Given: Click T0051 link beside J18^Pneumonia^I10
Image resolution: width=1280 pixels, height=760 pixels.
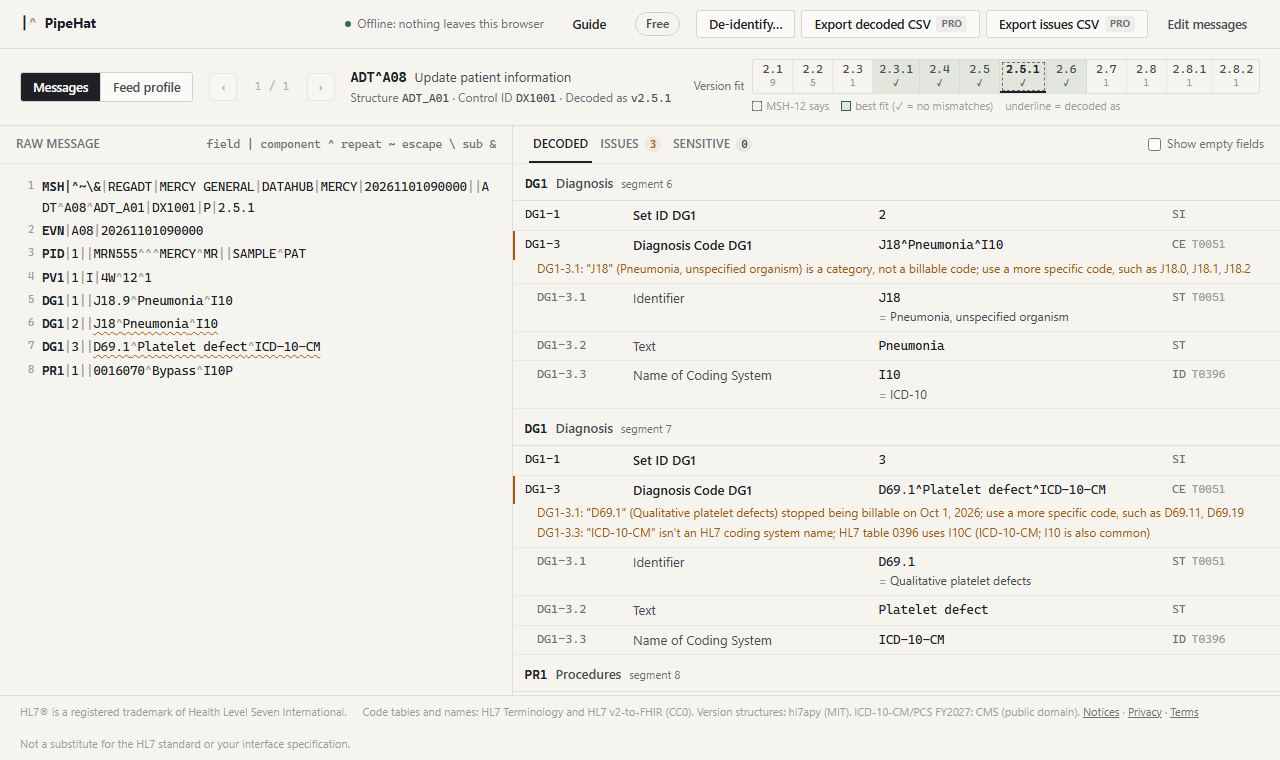Looking at the screenshot, I should click(1208, 244).
